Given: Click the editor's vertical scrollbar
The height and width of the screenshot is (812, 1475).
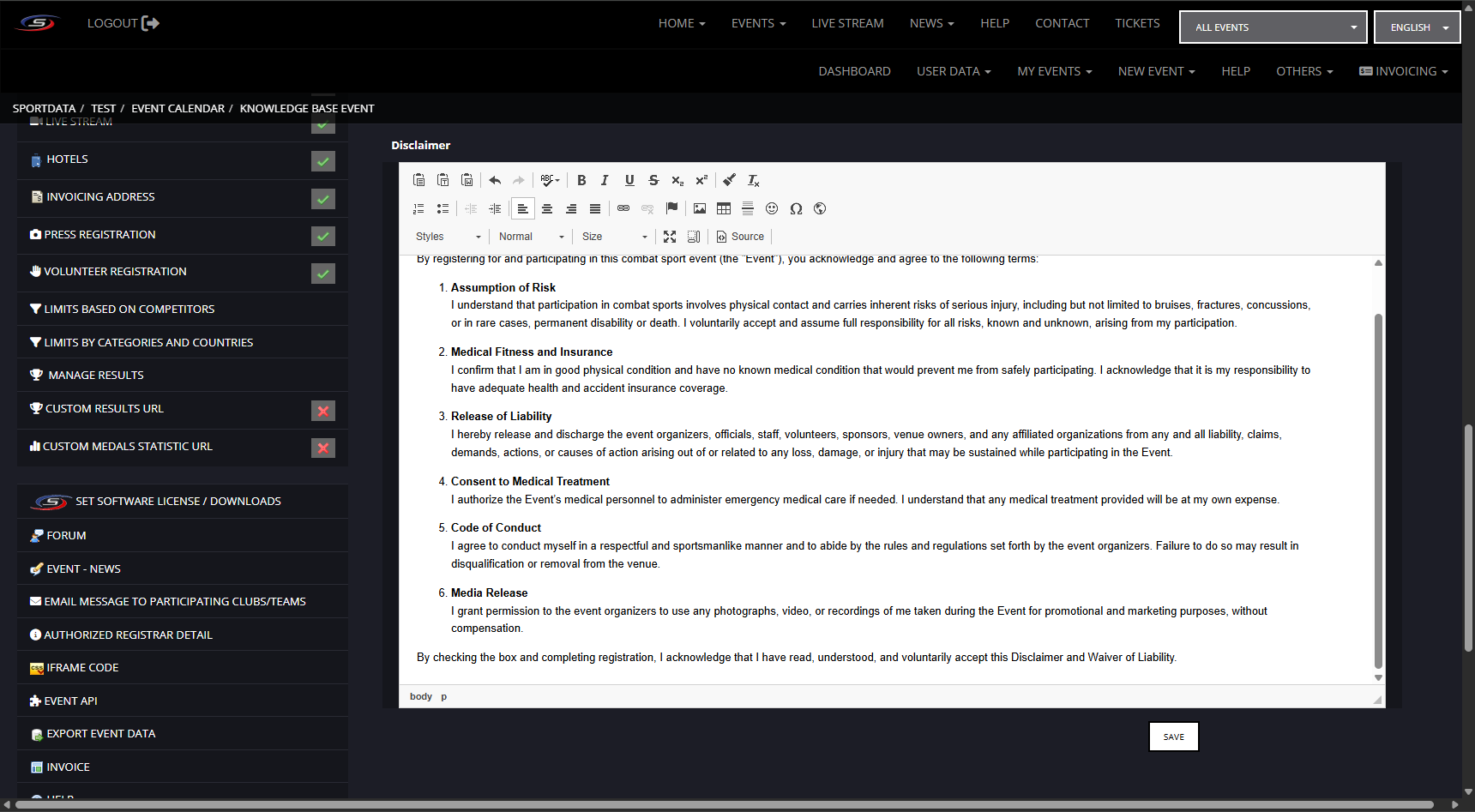Looking at the screenshot, I should [1378, 490].
